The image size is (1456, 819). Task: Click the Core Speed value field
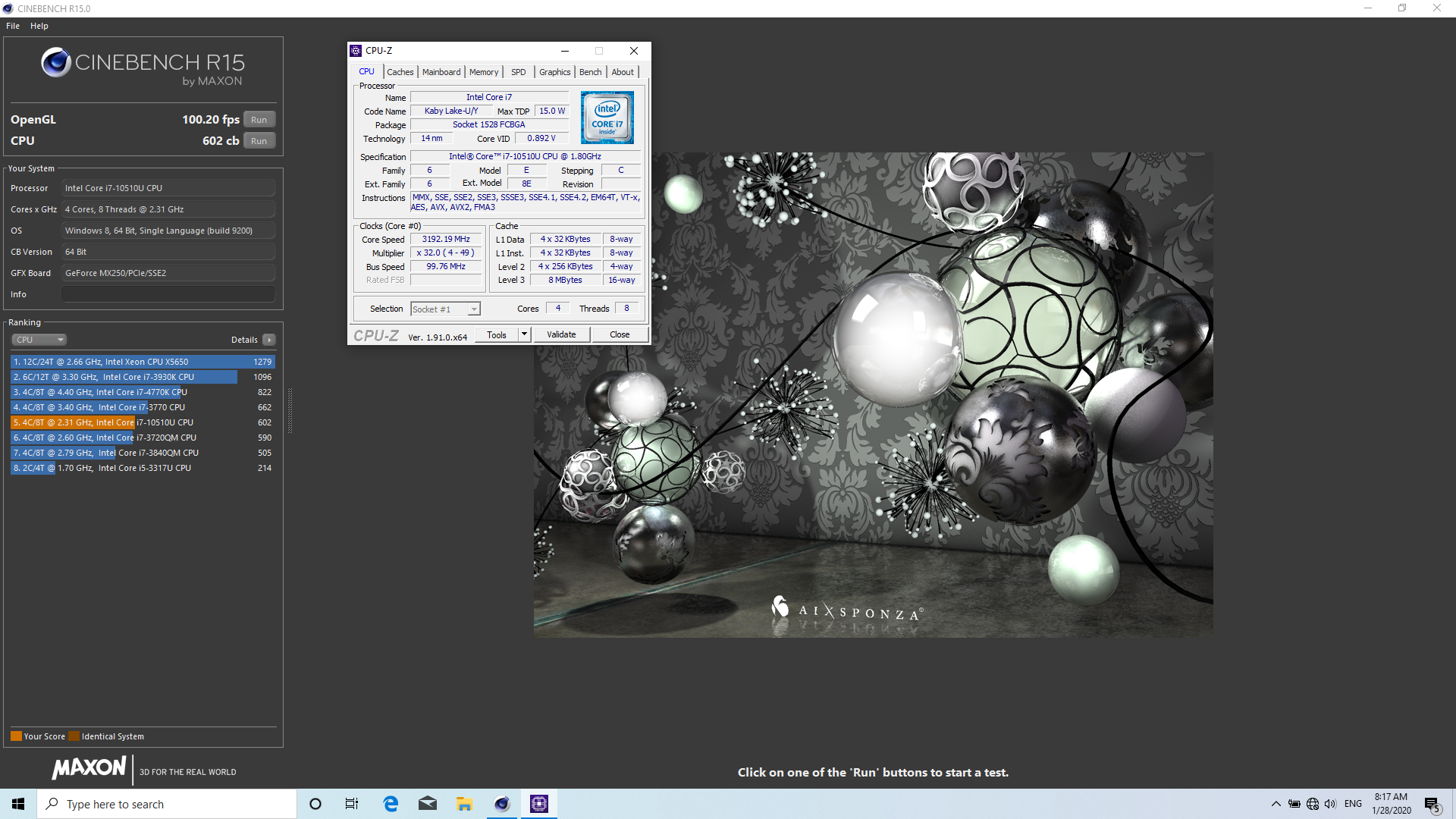click(x=446, y=239)
